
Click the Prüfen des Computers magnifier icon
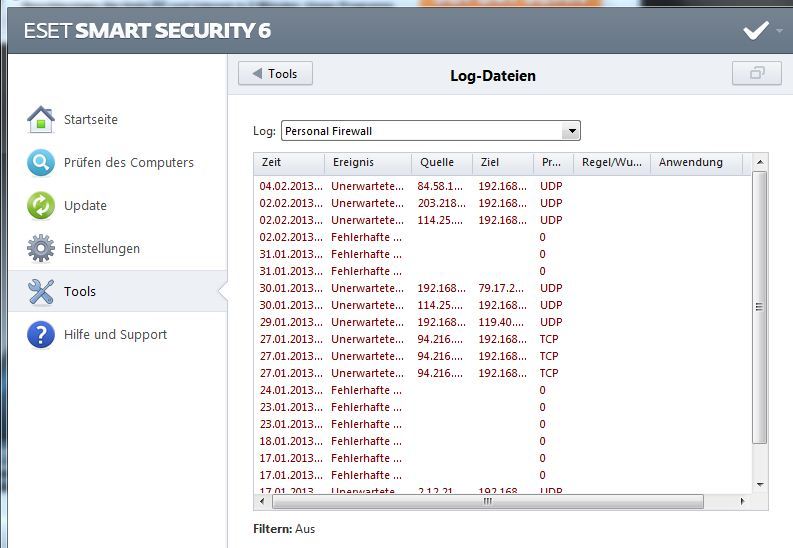tap(40, 162)
